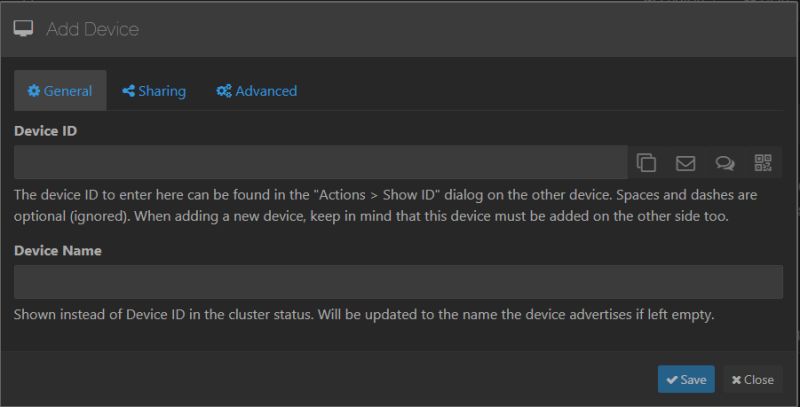
Task: Save the new device
Action: 686,379
